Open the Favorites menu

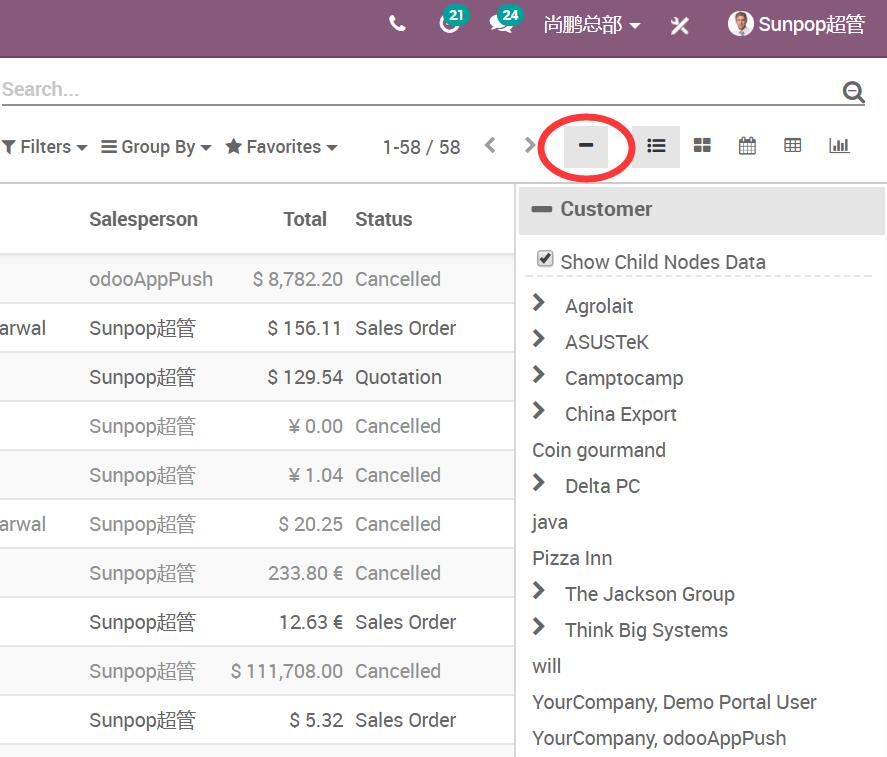[x=282, y=147]
